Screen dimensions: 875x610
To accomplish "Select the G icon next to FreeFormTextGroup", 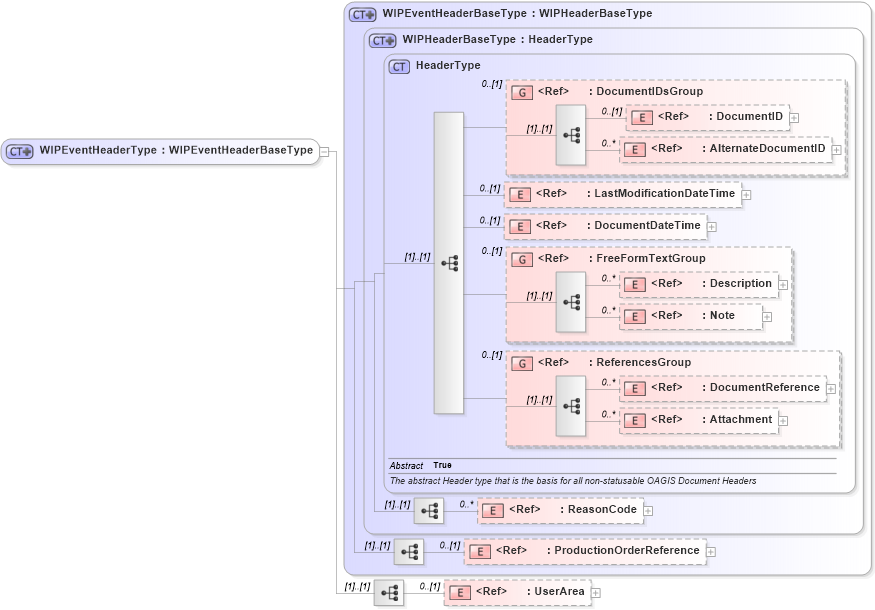I will tap(521, 258).
